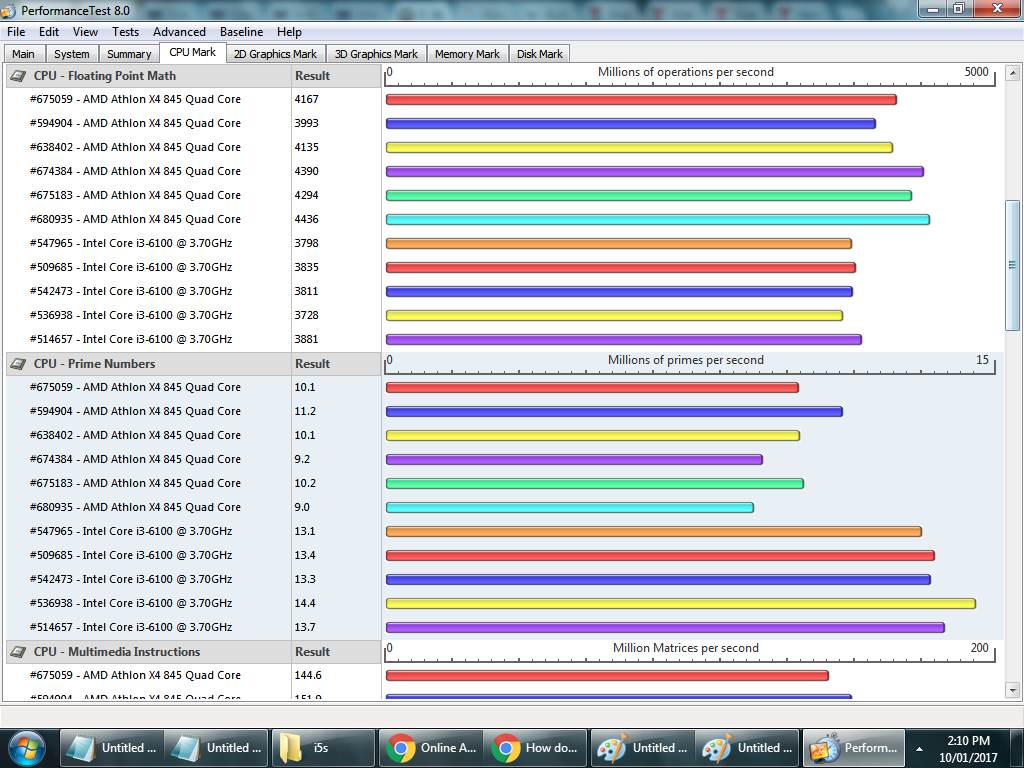
Task: Open the Tests menu
Action: pyautogui.click(x=125, y=32)
